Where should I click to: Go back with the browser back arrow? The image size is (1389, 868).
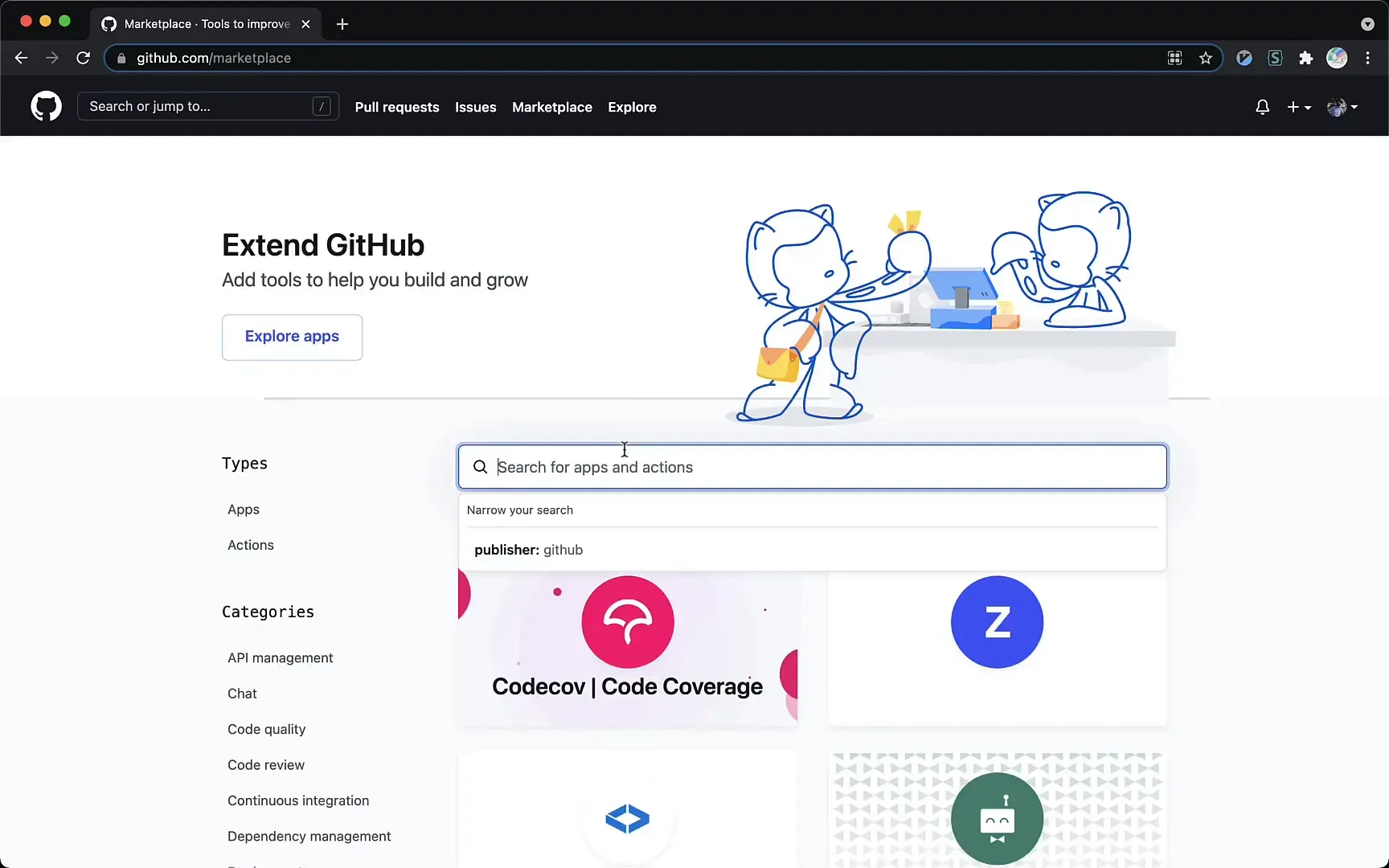pyautogui.click(x=22, y=58)
